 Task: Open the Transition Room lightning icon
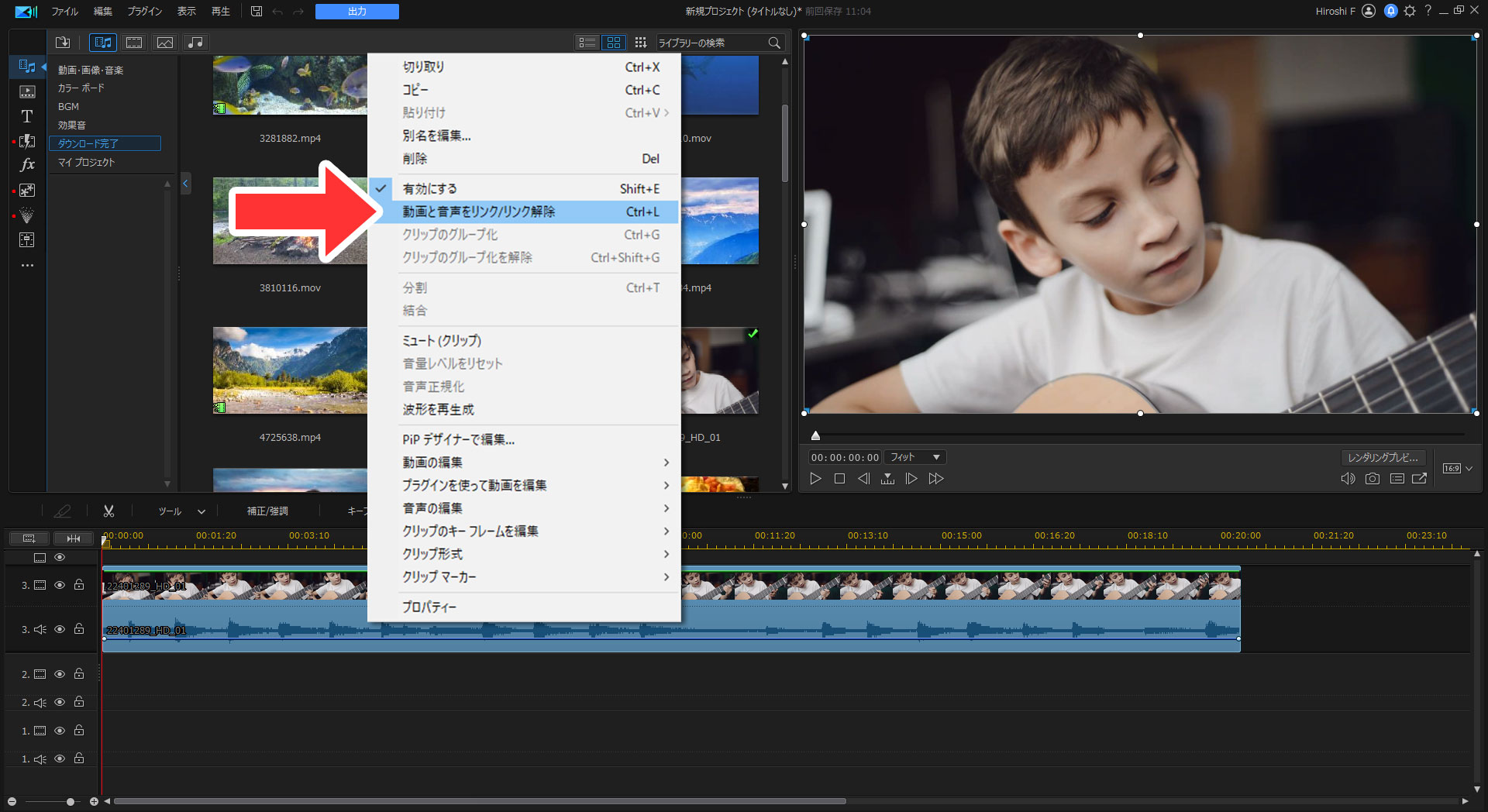point(27,141)
